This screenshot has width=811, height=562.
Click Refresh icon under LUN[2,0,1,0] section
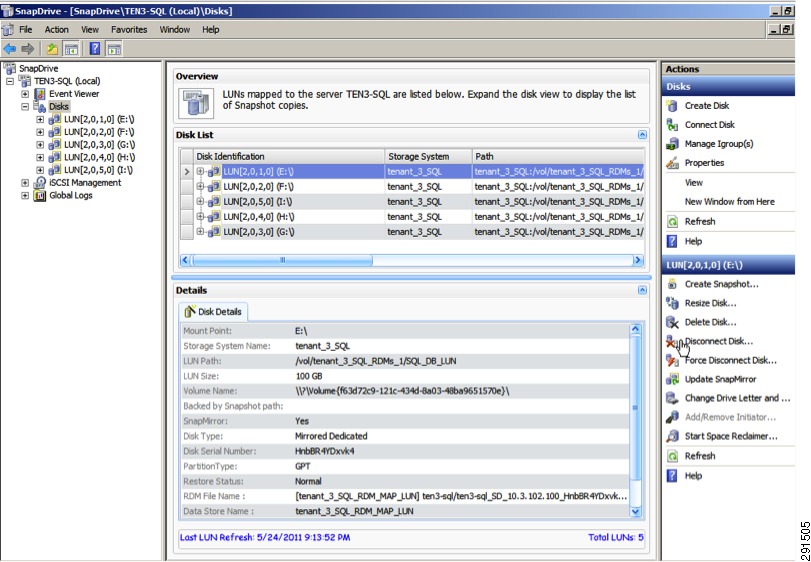[672, 456]
